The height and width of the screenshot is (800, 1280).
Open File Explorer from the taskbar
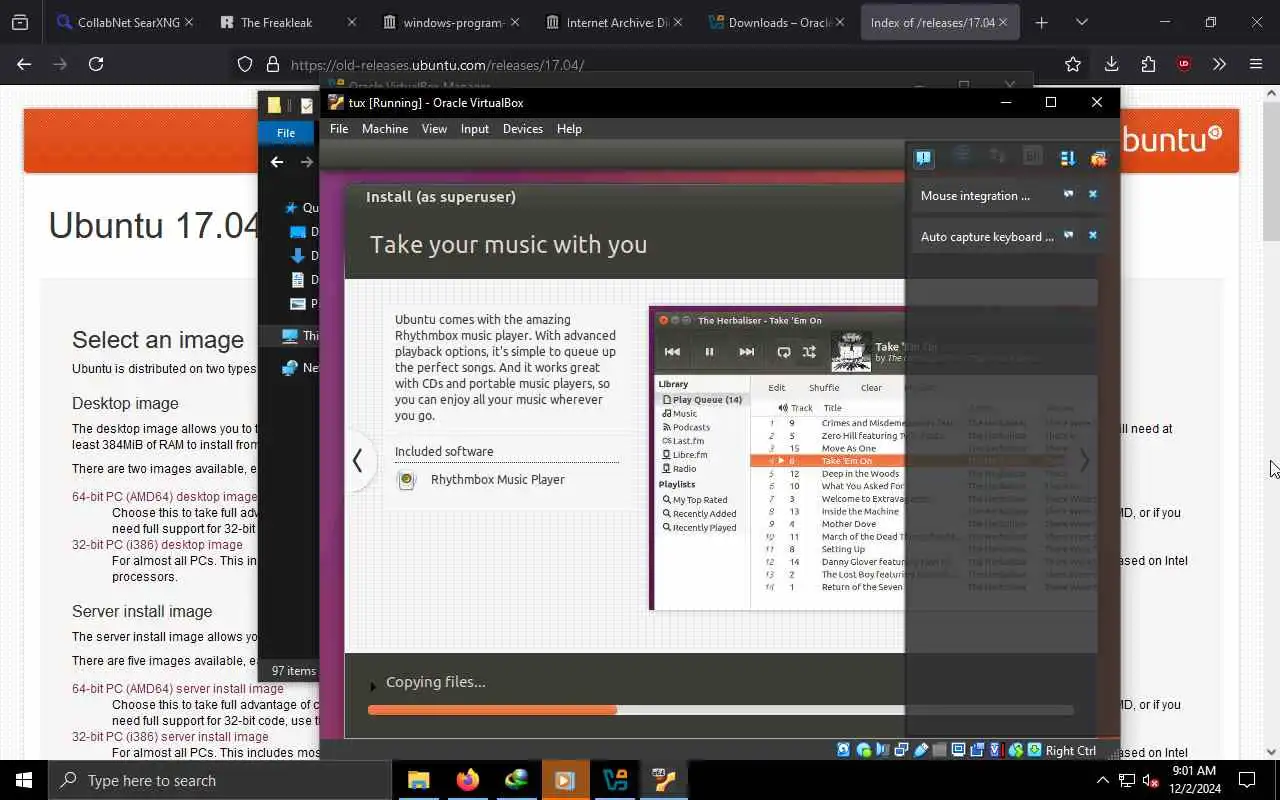[x=418, y=780]
